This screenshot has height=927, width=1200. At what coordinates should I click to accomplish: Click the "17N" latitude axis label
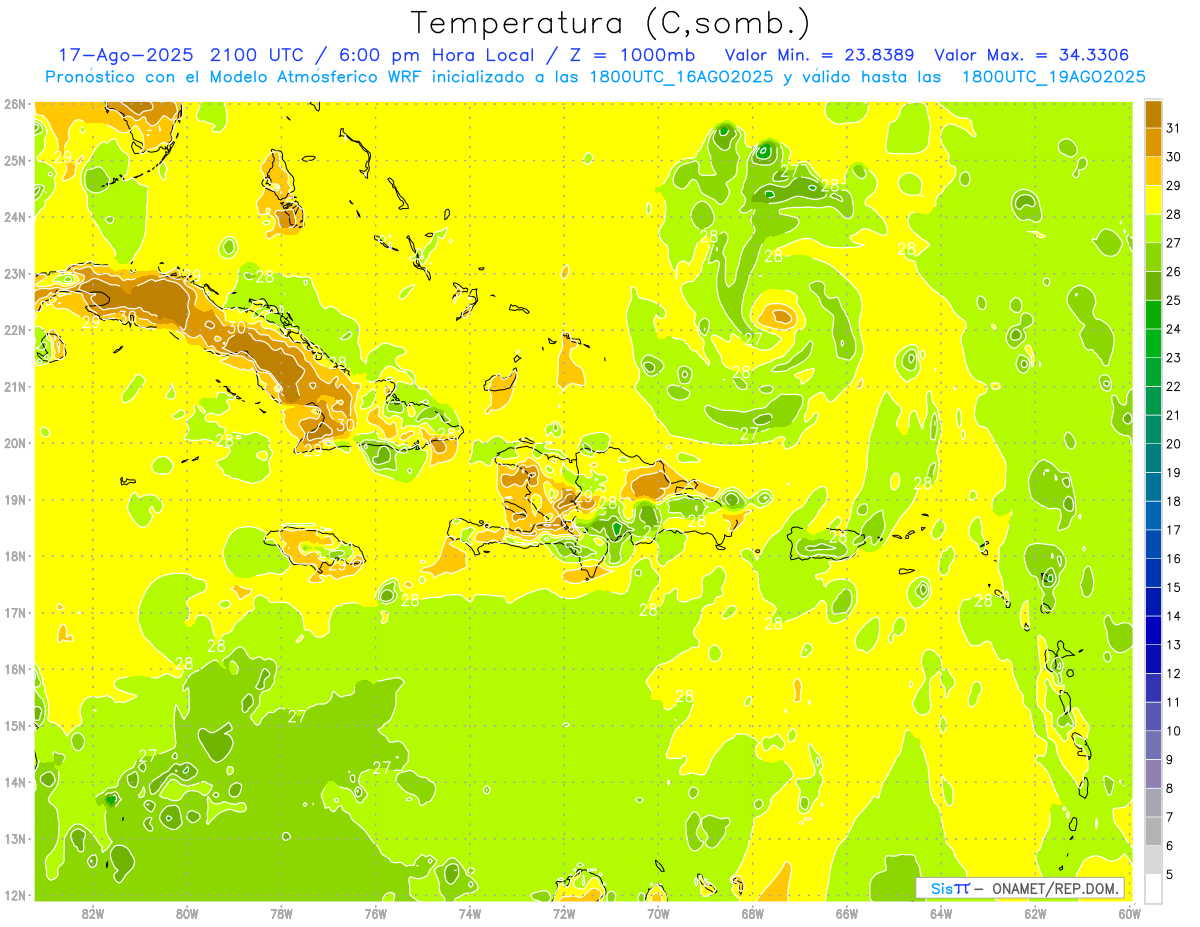(x=14, y=612)
